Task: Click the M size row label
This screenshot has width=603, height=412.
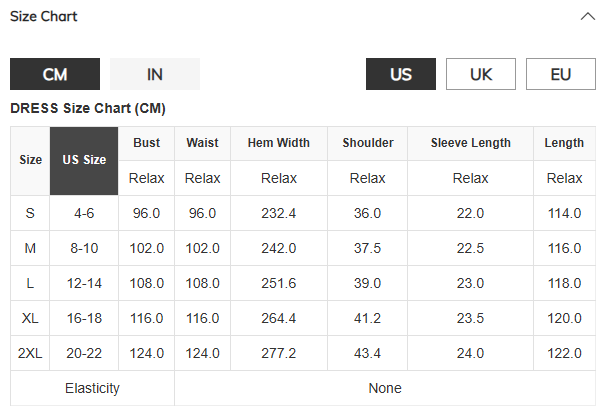Action: [x=30, y=248]
